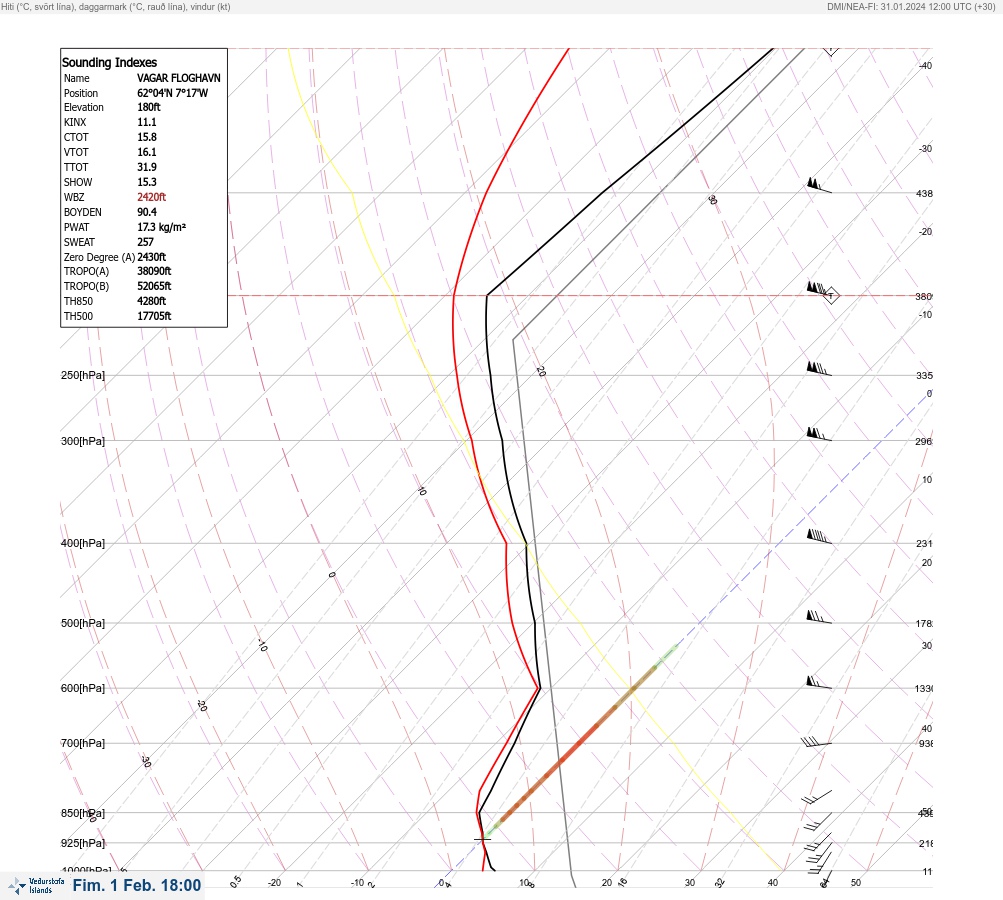1003x900 pixels.
Task: Click the wind barb at 250 hPa level
Action: [x=819, y=369]
